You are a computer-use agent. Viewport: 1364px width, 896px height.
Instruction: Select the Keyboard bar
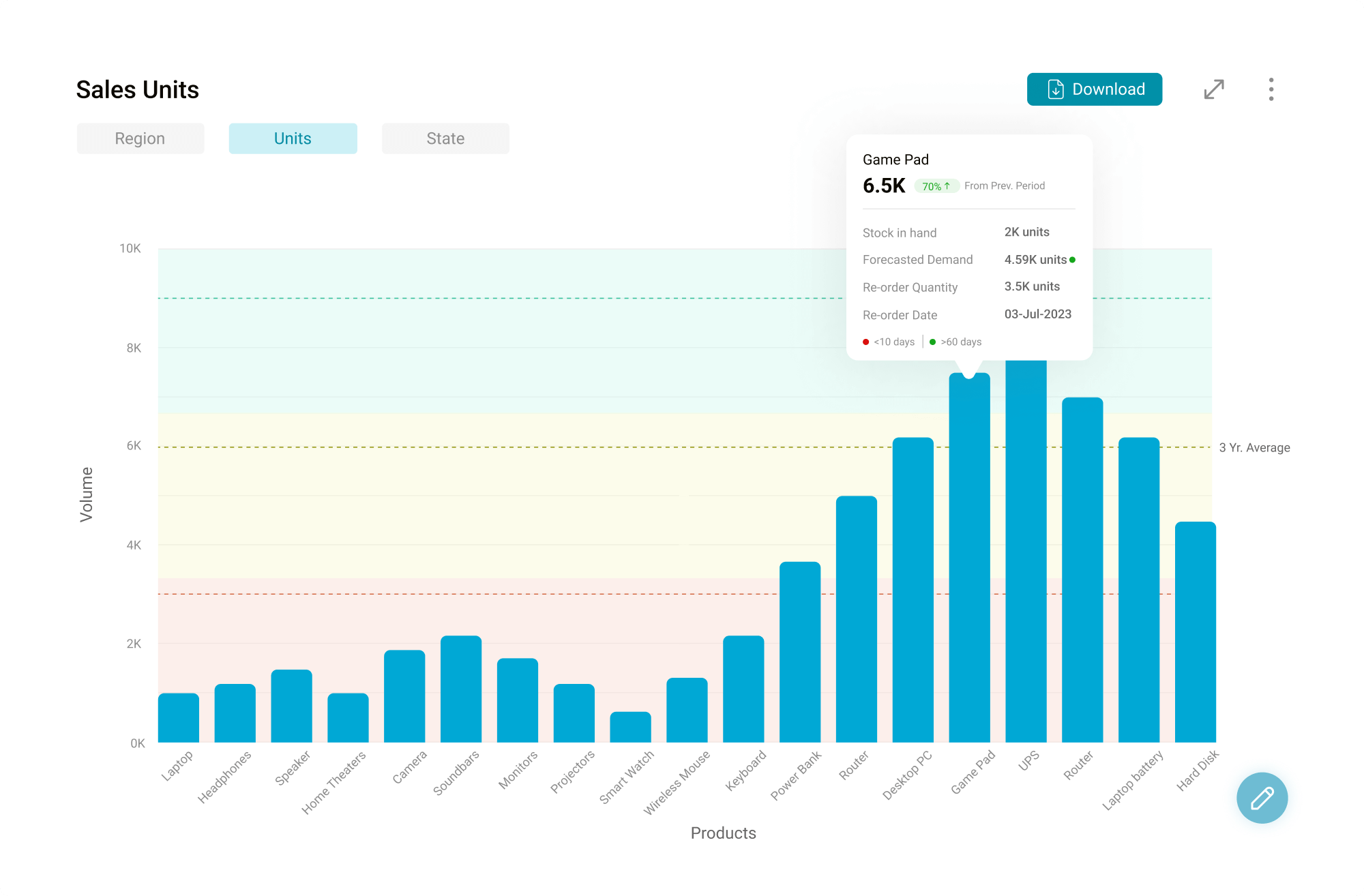pos(743,689)
